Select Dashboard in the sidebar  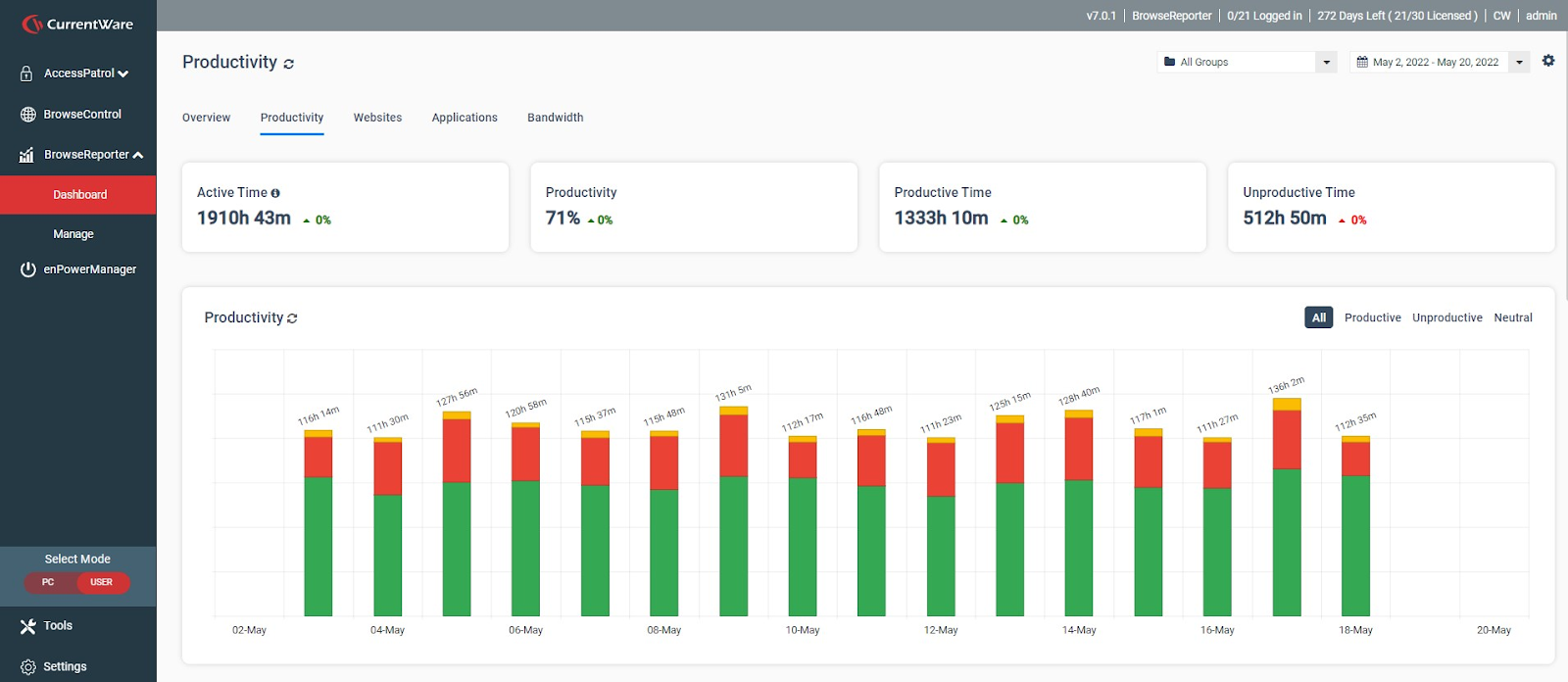pyautogui.click(x=78, y=195)
